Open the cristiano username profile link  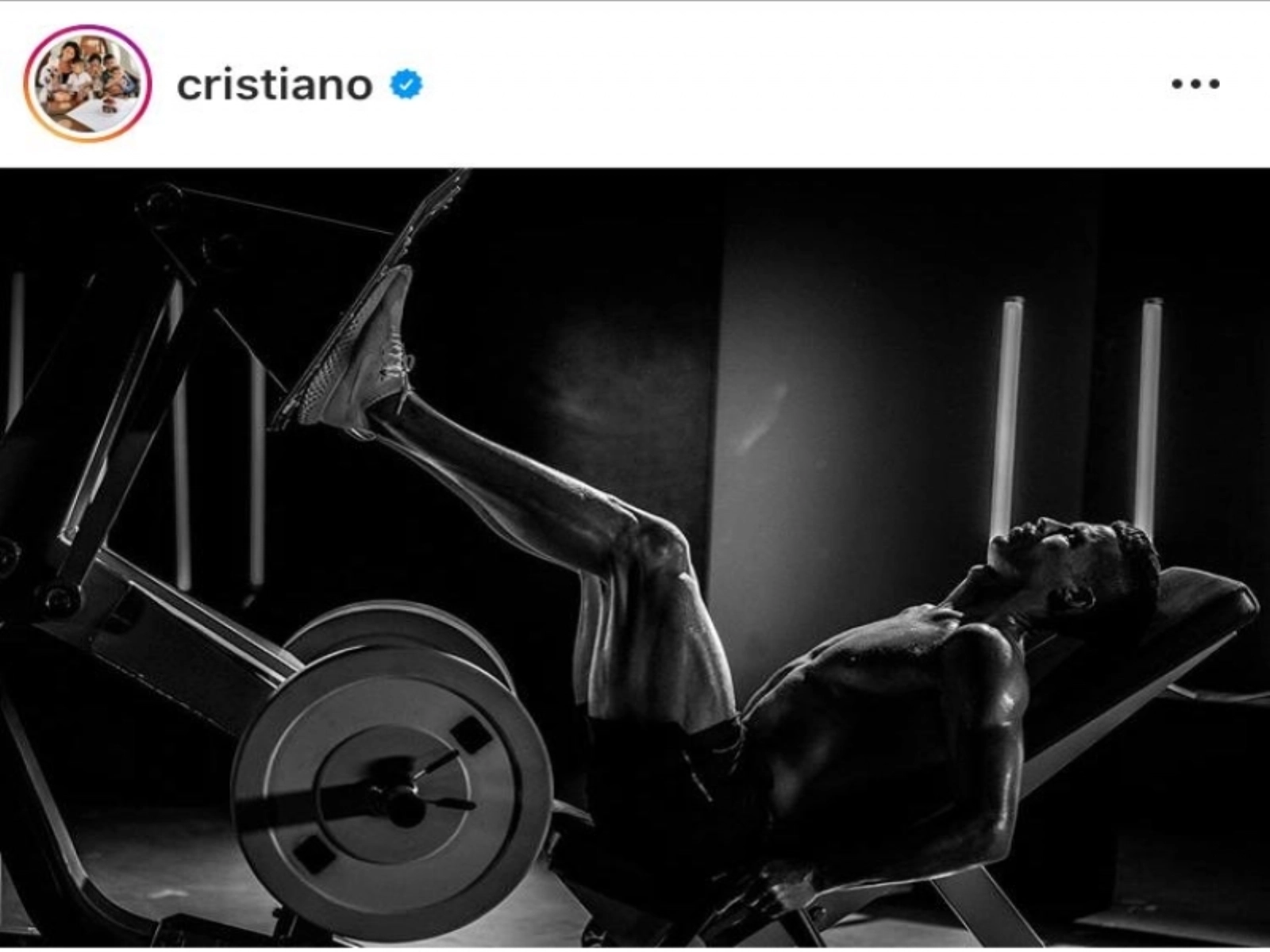[x=275, y=85]
